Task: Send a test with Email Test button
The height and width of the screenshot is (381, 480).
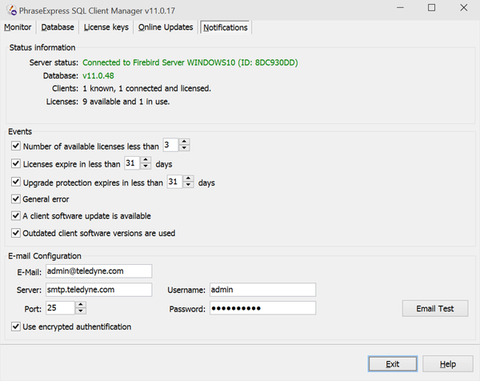Action: click(x=435, y=309)
